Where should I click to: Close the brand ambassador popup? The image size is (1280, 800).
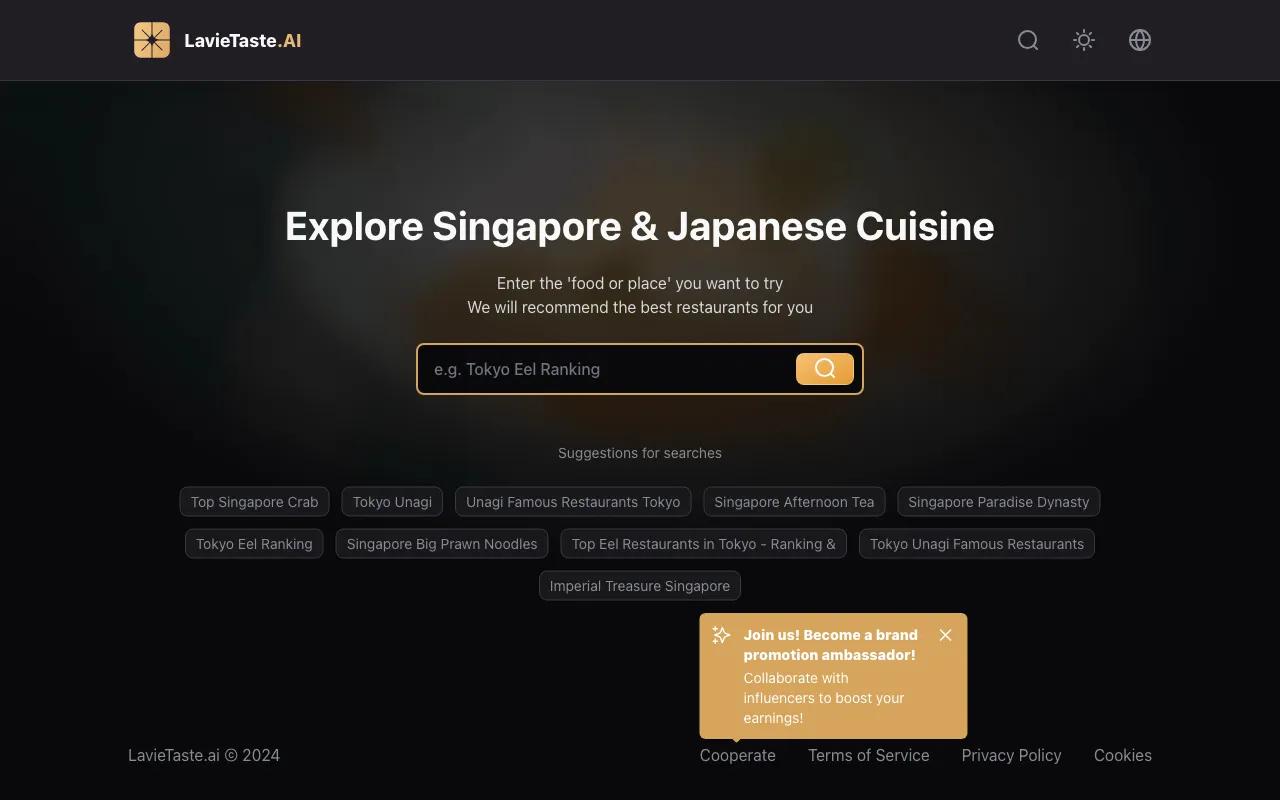[x=946, y=635]
